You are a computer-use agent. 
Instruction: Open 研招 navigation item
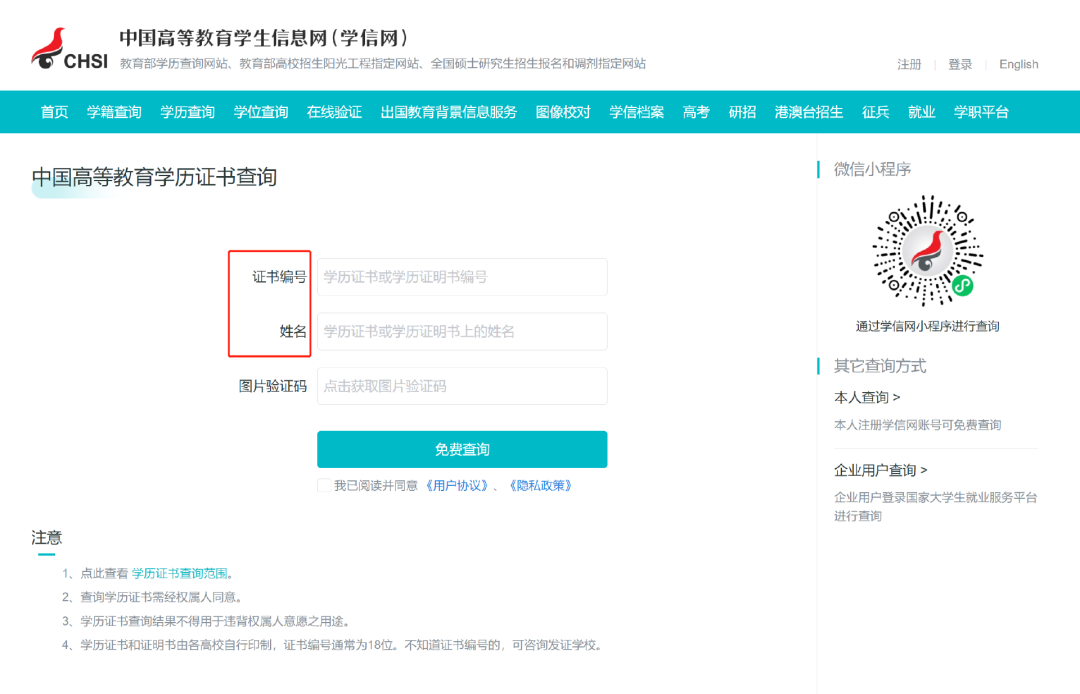(742, 112)
